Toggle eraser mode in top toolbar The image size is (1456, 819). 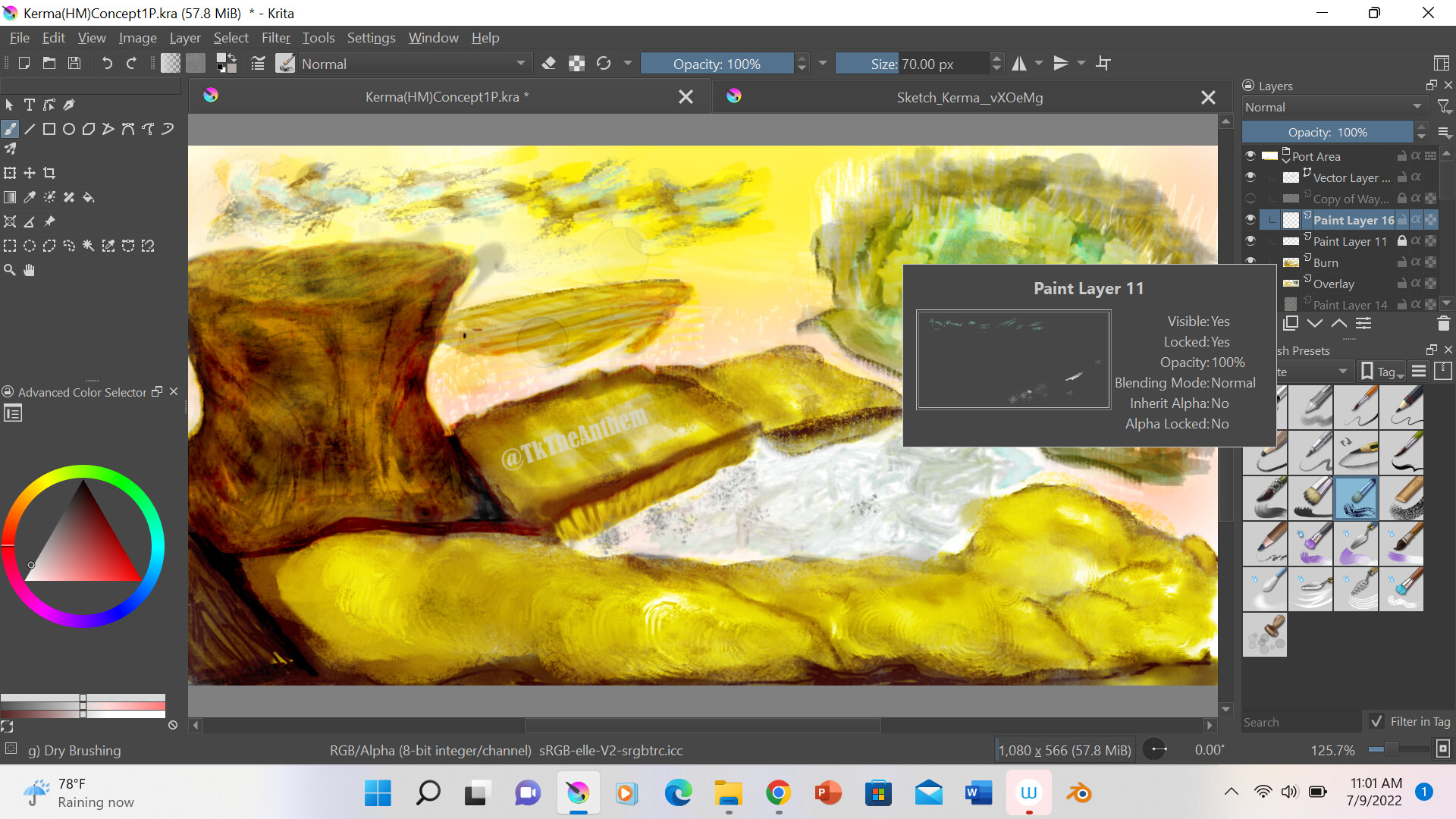(x=549, y=64)
